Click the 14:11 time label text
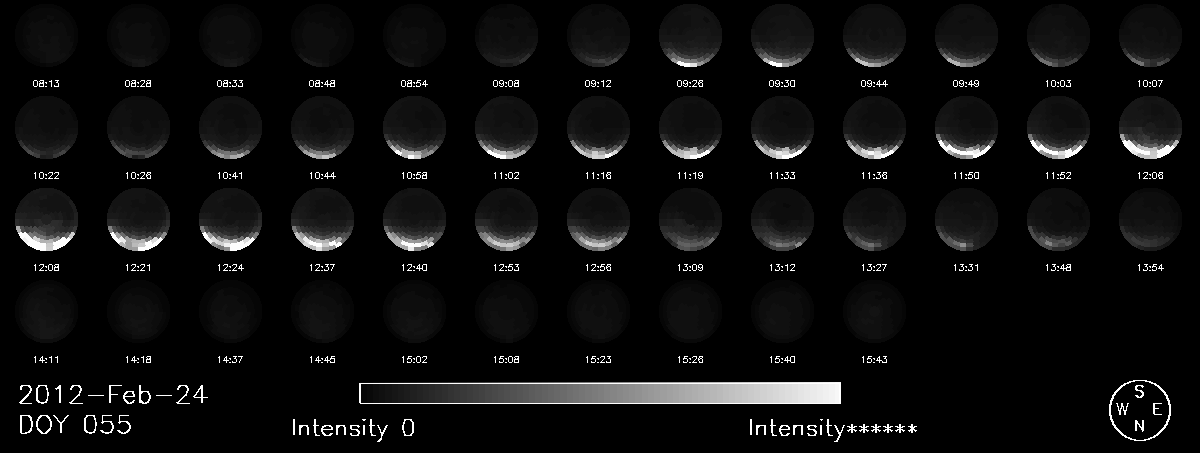Image resolution: width=1200 pixels, height=453 pixels. [x=45, y=359]
